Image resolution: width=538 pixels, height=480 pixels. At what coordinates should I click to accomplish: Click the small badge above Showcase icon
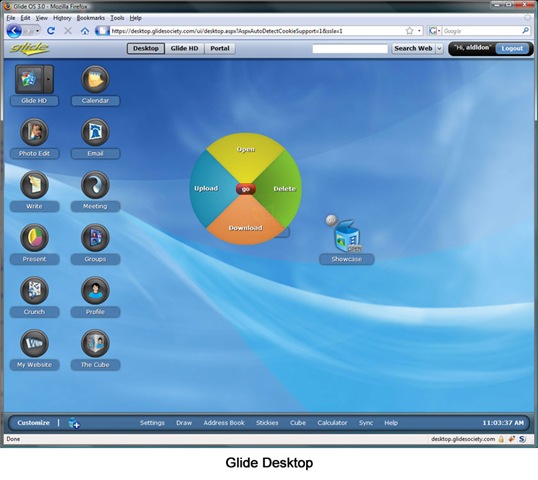331,220
